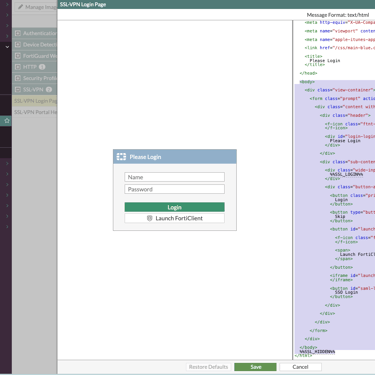Screen dimensions: 375x375
Task: Click the opening <body> tag line
Action: 307,82
